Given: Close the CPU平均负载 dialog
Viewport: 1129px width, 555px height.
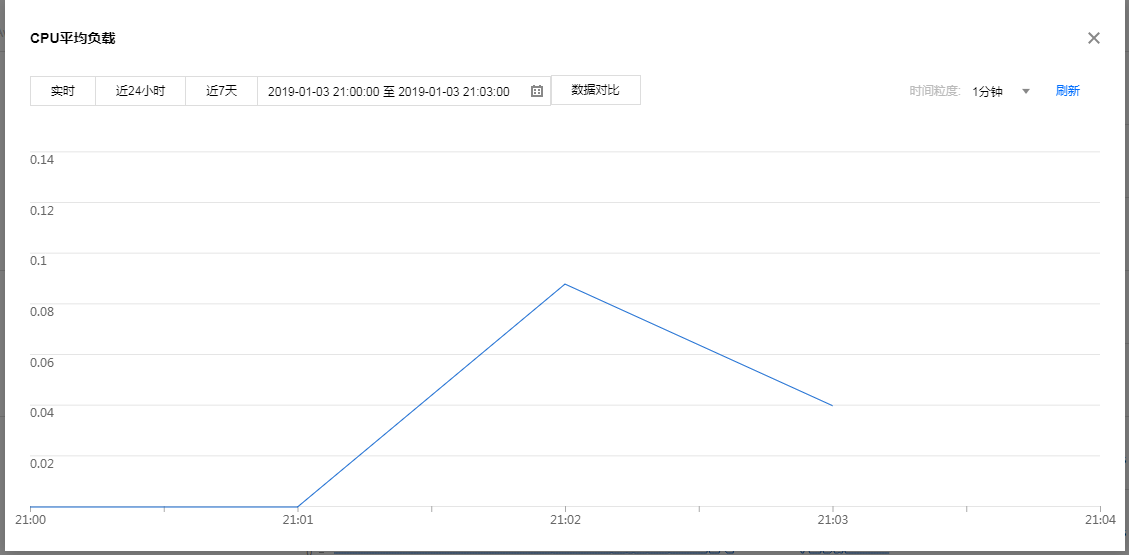Looking at the screenshot, I should [1093, 38].
